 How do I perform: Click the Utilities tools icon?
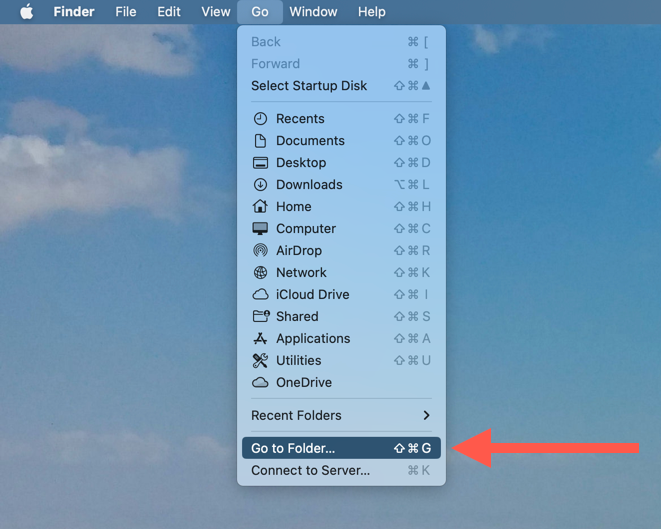tap(260, 360)
